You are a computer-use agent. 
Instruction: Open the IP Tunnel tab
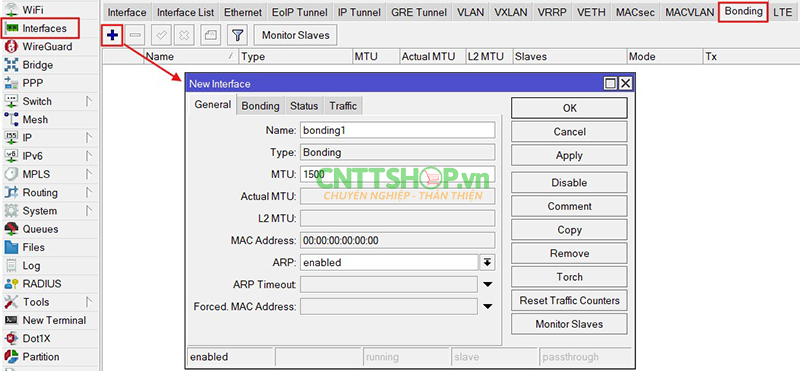(360, 12)
